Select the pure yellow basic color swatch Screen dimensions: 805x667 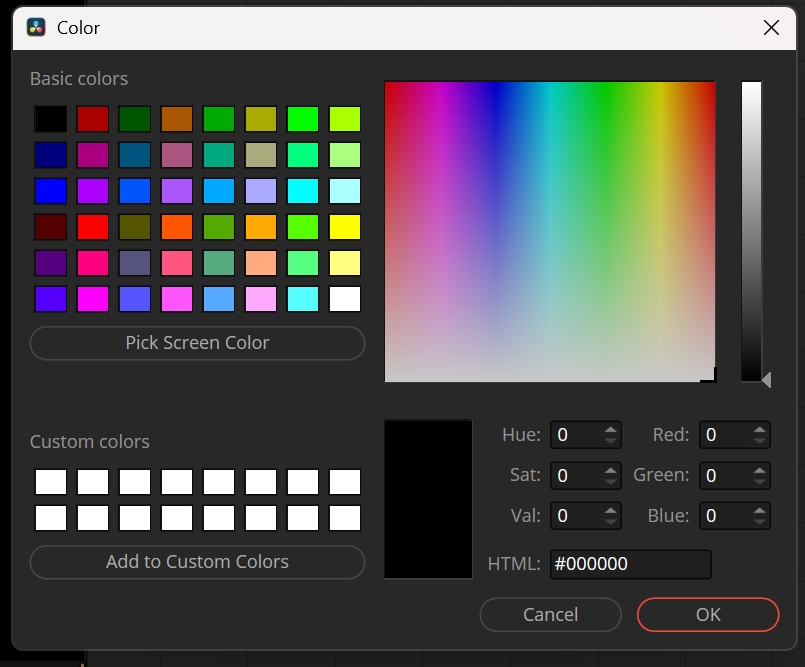[345, 227]
